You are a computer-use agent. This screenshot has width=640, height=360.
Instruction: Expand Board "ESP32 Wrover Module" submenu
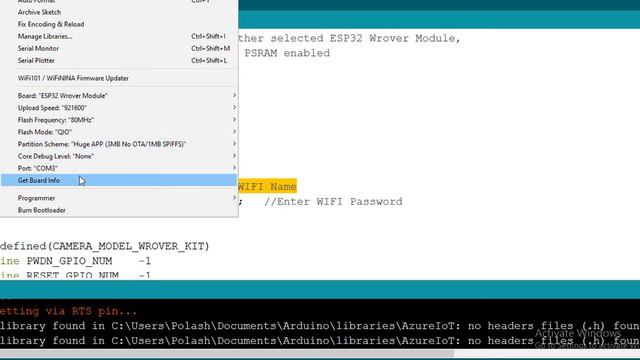119,96
